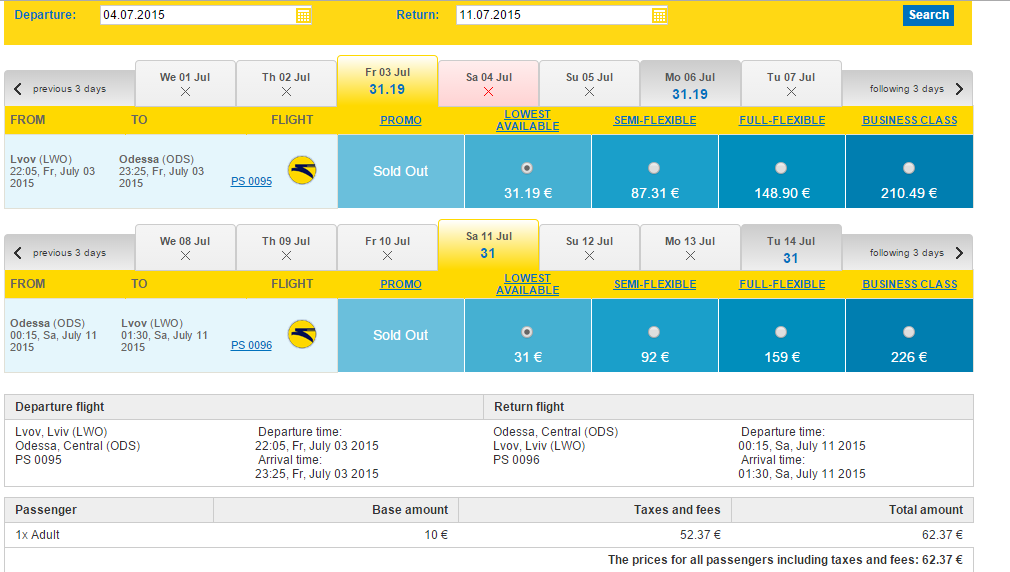Click the airline logo for flight PS 0095
This screenshot has height=572, width=1010.
point(301,171)
